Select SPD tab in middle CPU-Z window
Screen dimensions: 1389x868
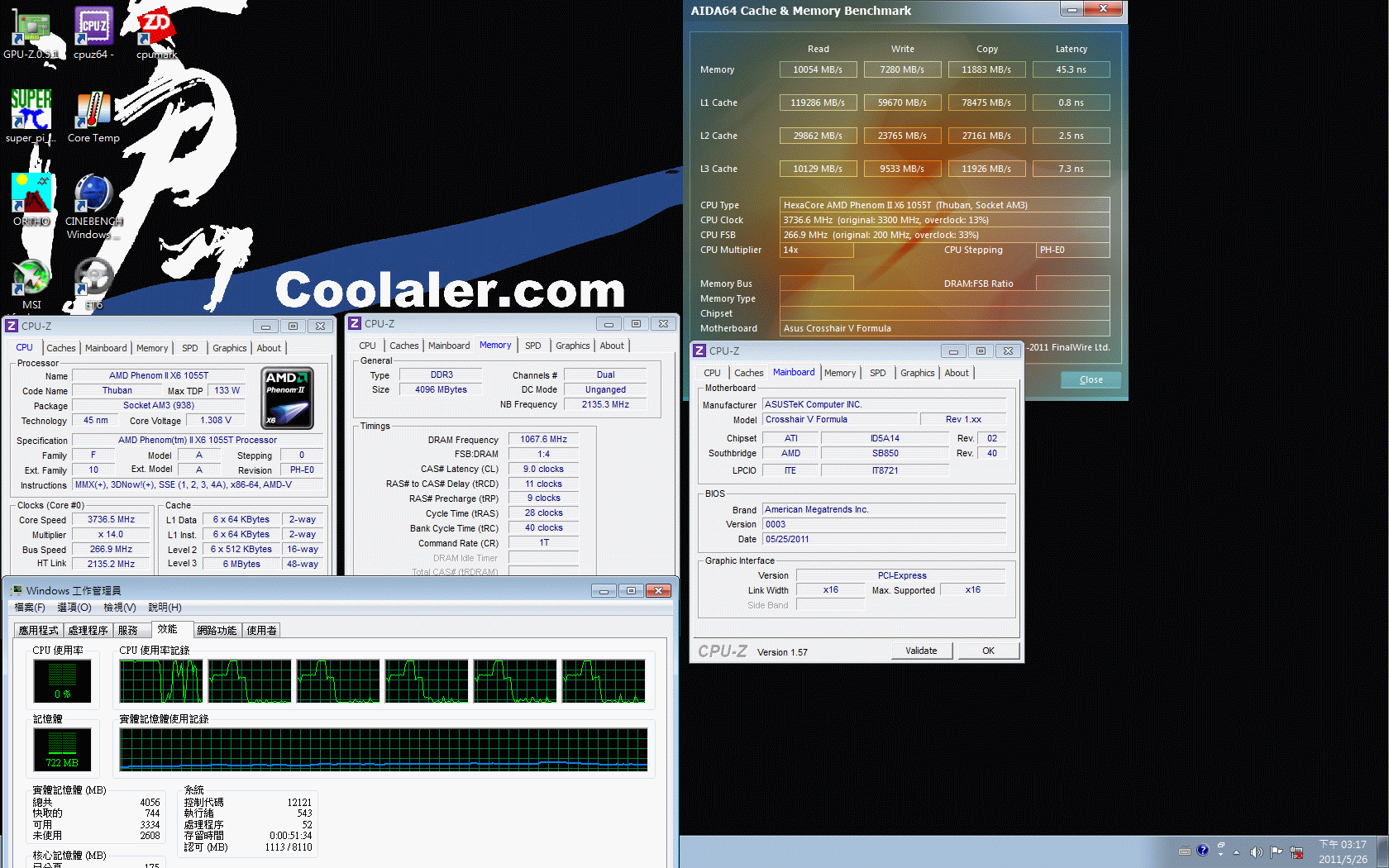point(533,346)
